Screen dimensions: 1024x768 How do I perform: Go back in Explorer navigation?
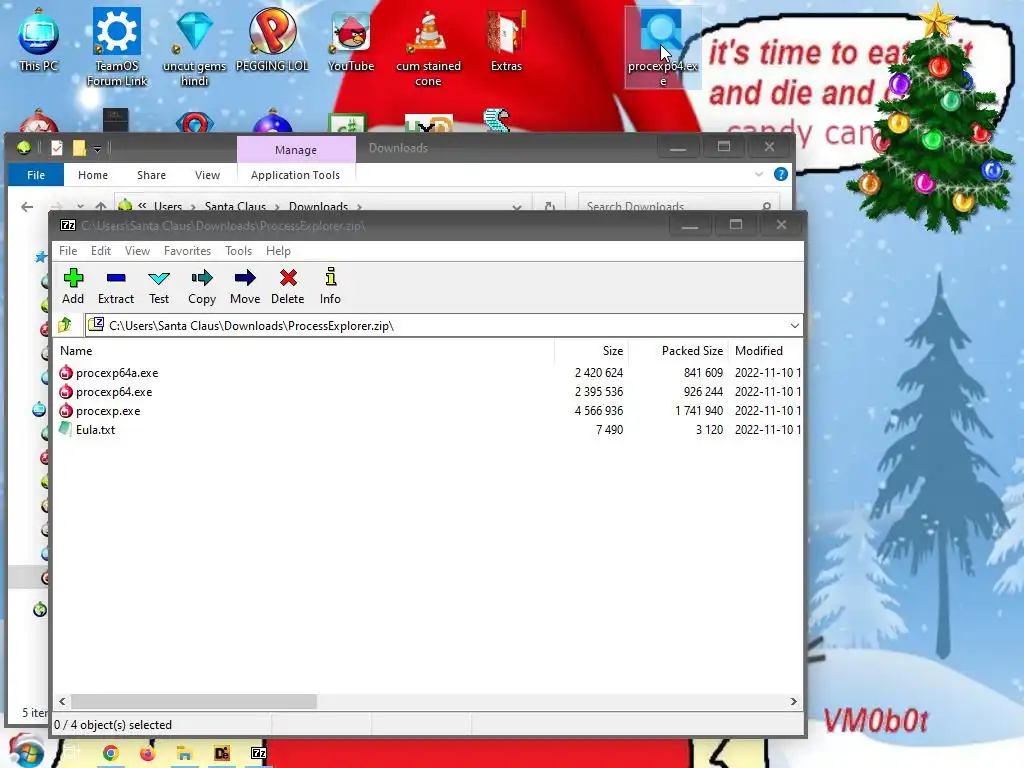[x=27, y=206]
